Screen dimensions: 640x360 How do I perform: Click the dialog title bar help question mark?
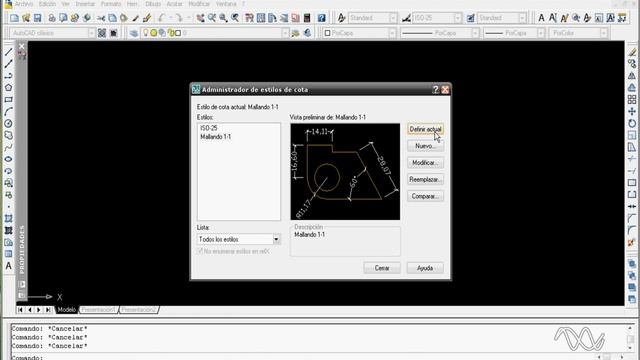click(436, 89)
